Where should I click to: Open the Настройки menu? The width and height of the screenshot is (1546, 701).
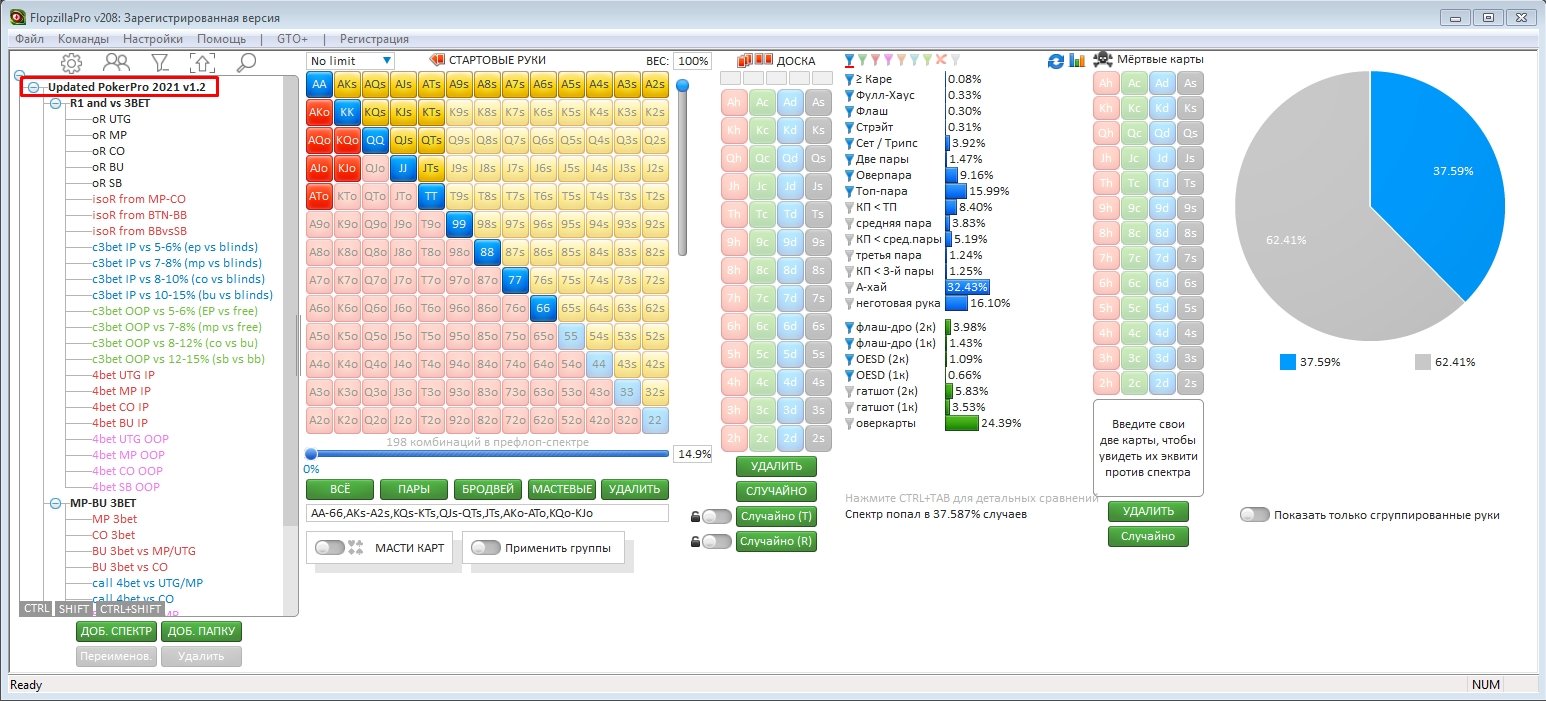[x=153, y=39]
